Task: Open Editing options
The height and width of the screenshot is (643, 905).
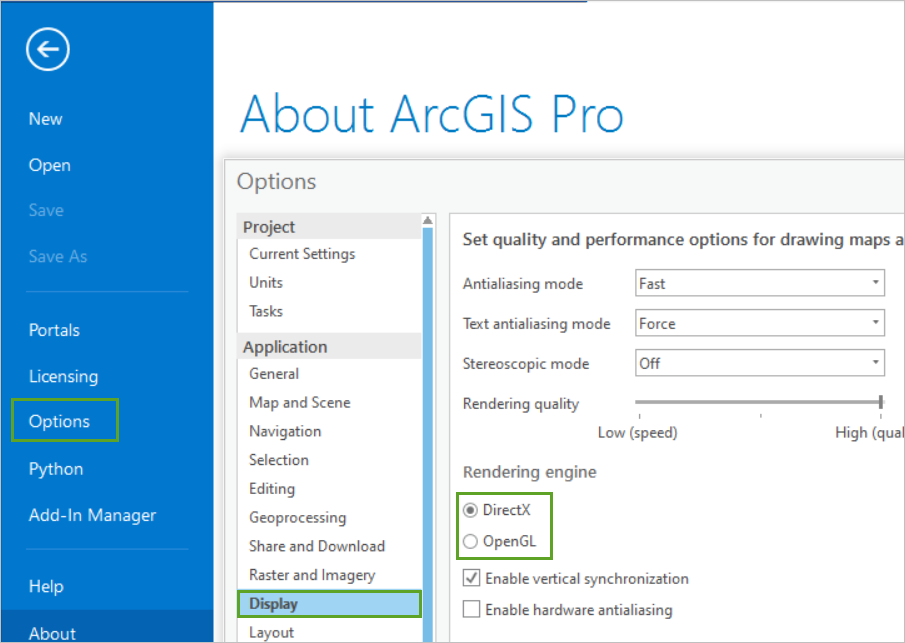Action: pyautogui.click(x=272, y=489)
